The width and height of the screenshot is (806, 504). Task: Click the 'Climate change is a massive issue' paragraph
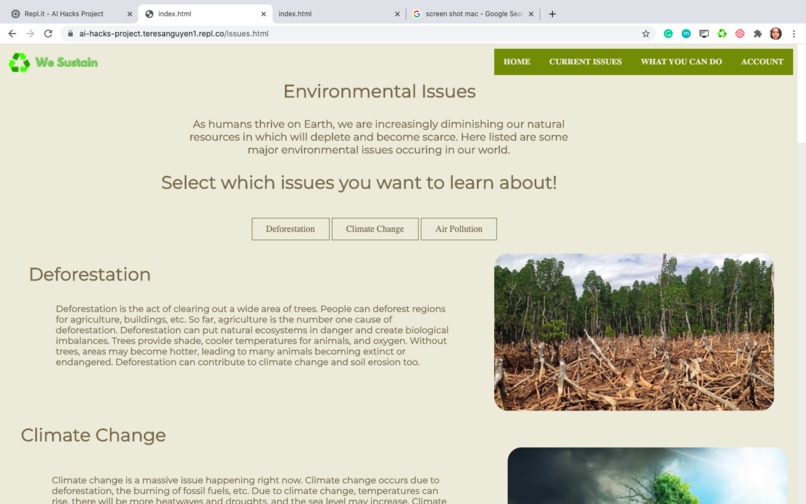point(249,490)
